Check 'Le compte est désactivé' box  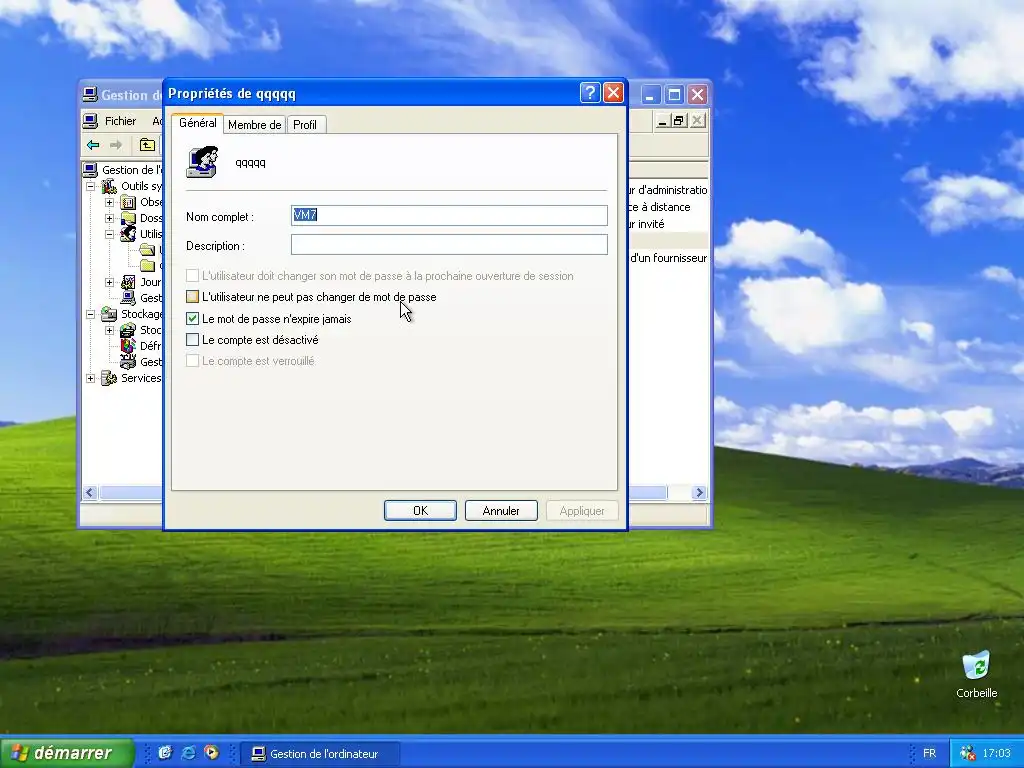(x=192, y=340)
